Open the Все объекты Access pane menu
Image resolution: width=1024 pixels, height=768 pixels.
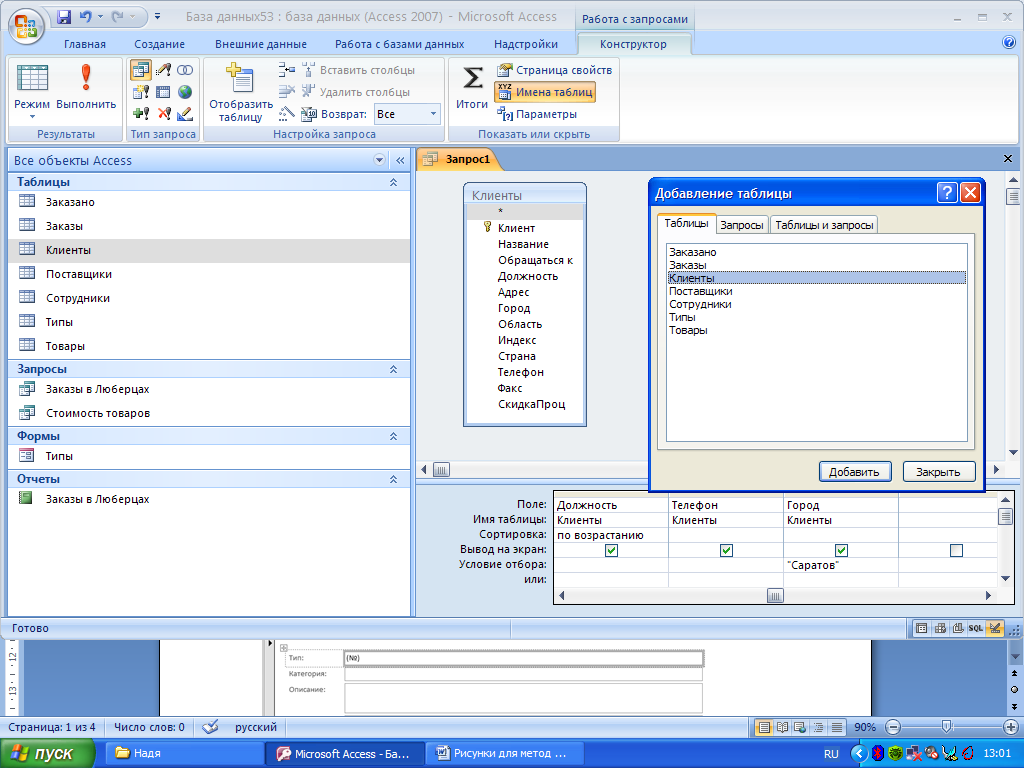pyautogui.click(x=379, y=160)
